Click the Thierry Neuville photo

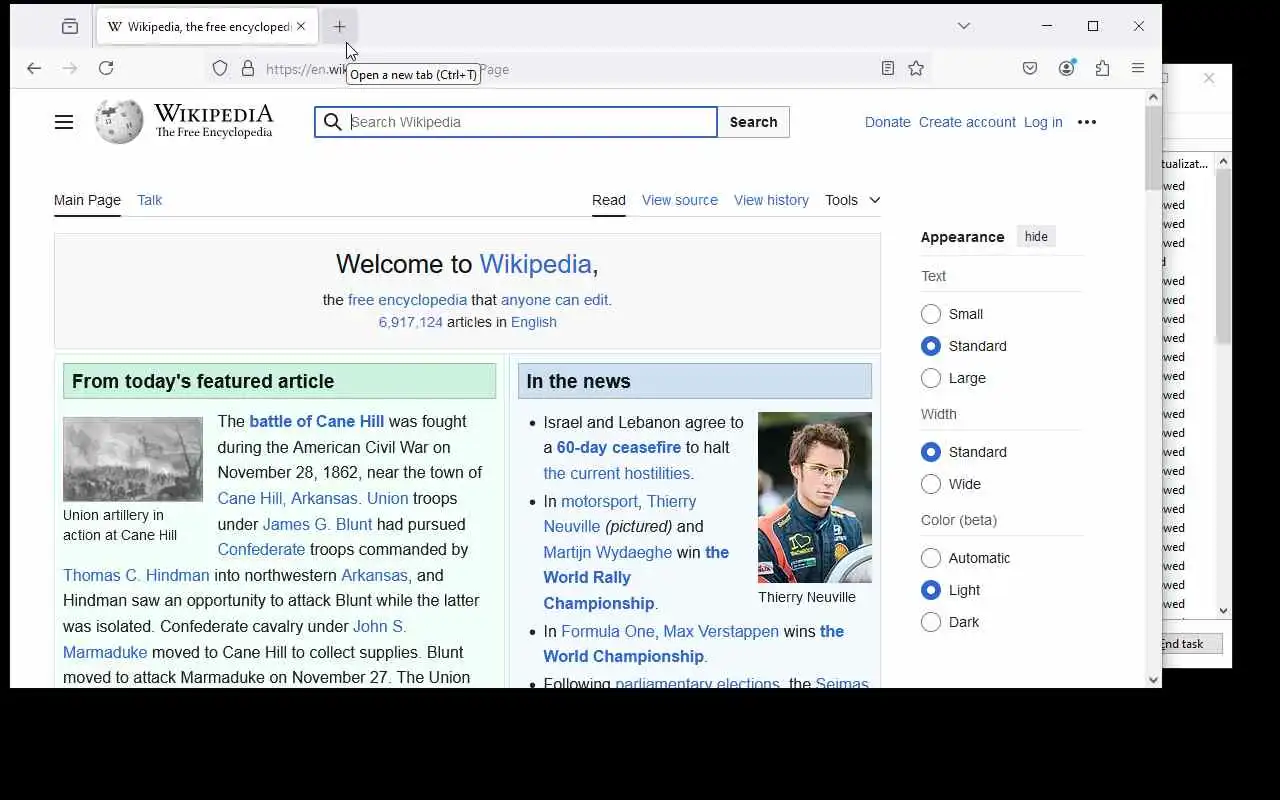click(x=815, y=497)
